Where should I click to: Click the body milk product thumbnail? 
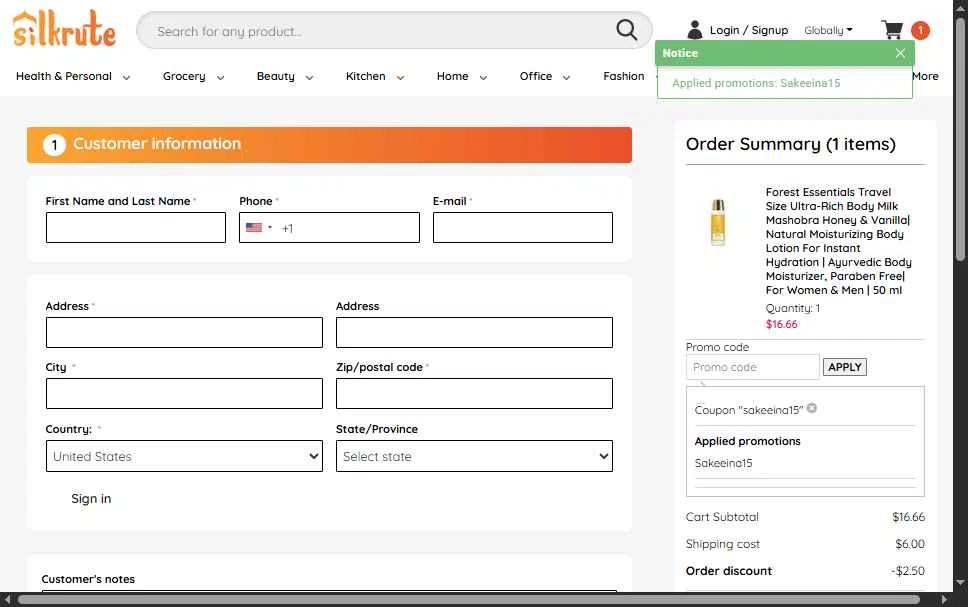tap(718, 222)
